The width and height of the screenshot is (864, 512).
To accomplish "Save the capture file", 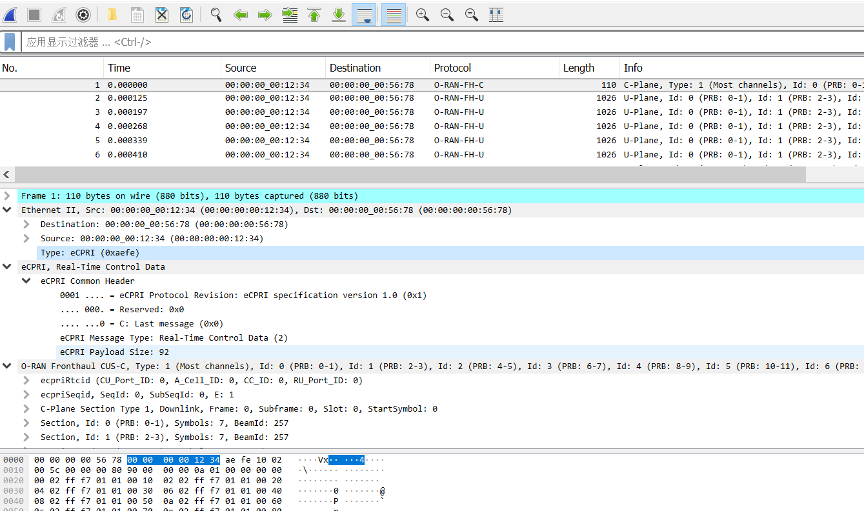I will [137, 15].
